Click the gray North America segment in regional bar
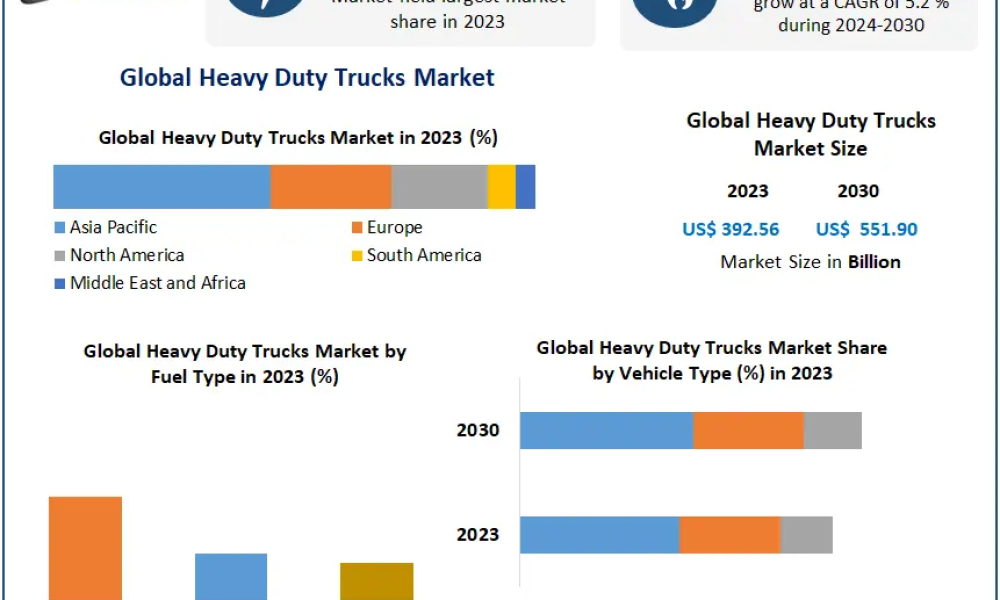The height and width of the screenshot is (600, 1000). tap(439, 187)
